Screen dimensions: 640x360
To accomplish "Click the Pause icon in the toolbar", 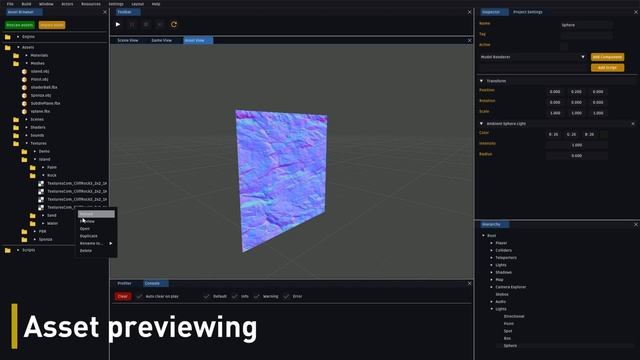I will [132, 24].
